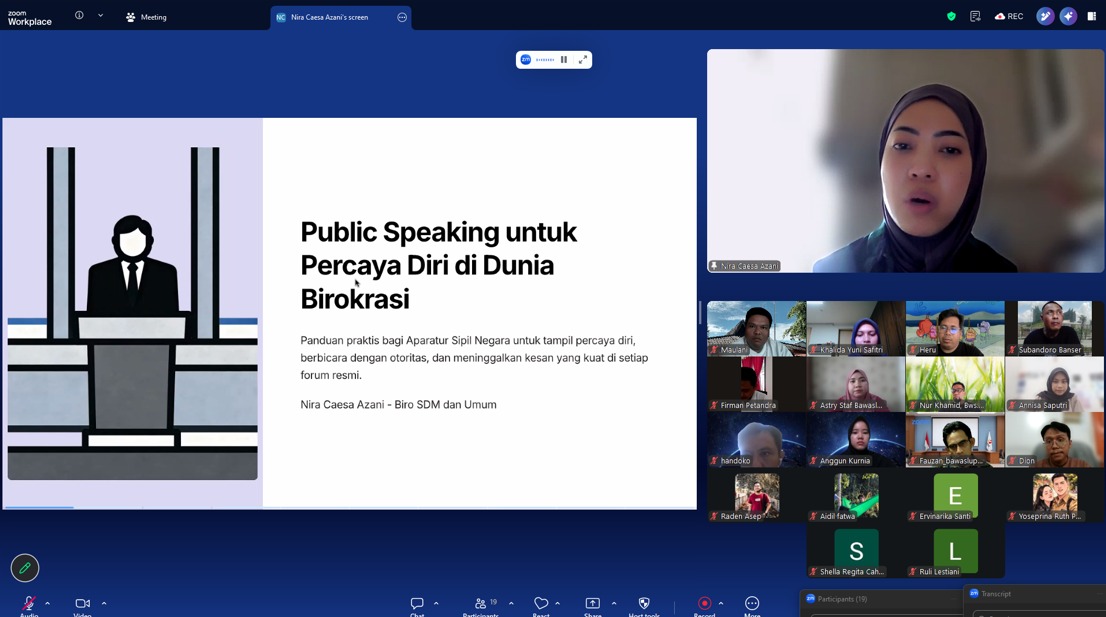1106x617 pixels.
Task: Open the Participants list icon
Action: (x=481, y=605)
